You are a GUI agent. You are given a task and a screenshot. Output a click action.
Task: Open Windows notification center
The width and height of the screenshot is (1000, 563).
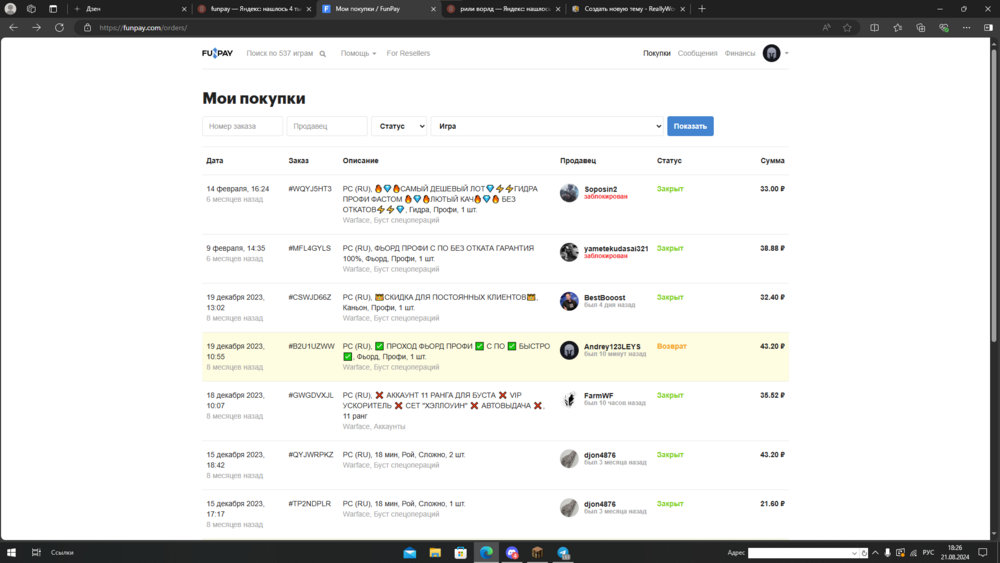(x=983, y=553)
